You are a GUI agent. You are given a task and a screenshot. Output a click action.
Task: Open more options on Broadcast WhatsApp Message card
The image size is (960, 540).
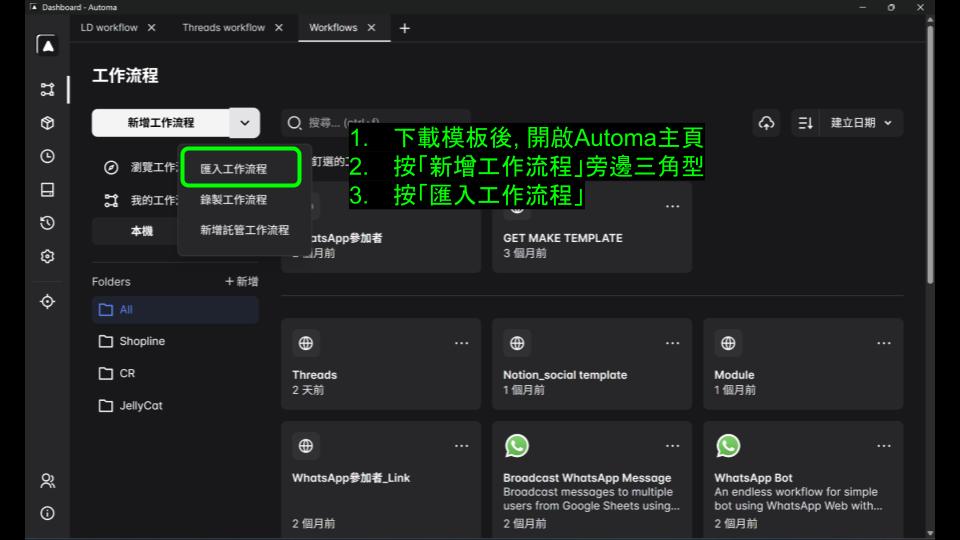point(672,446)
